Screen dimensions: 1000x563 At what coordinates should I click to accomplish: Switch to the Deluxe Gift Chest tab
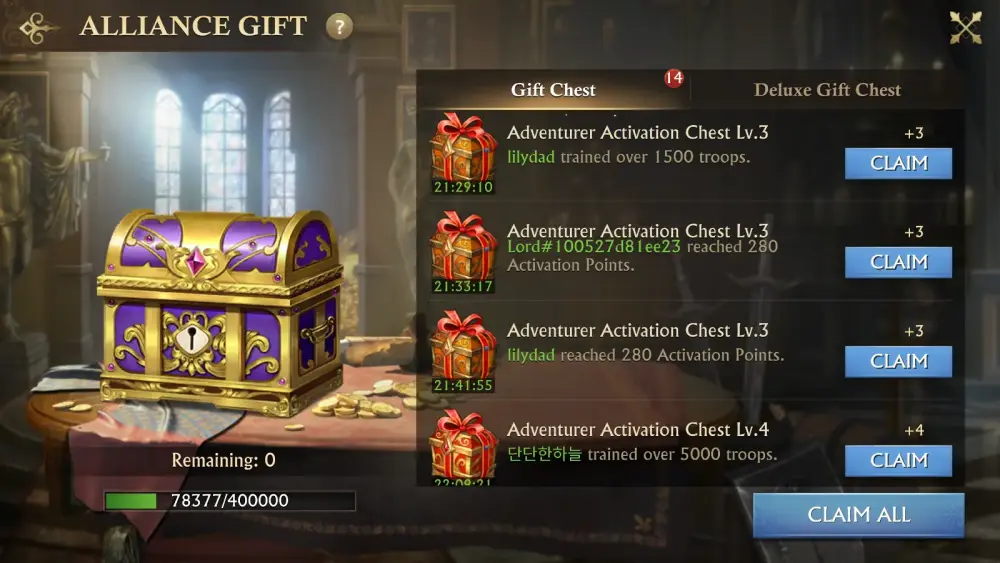(827, 90)
